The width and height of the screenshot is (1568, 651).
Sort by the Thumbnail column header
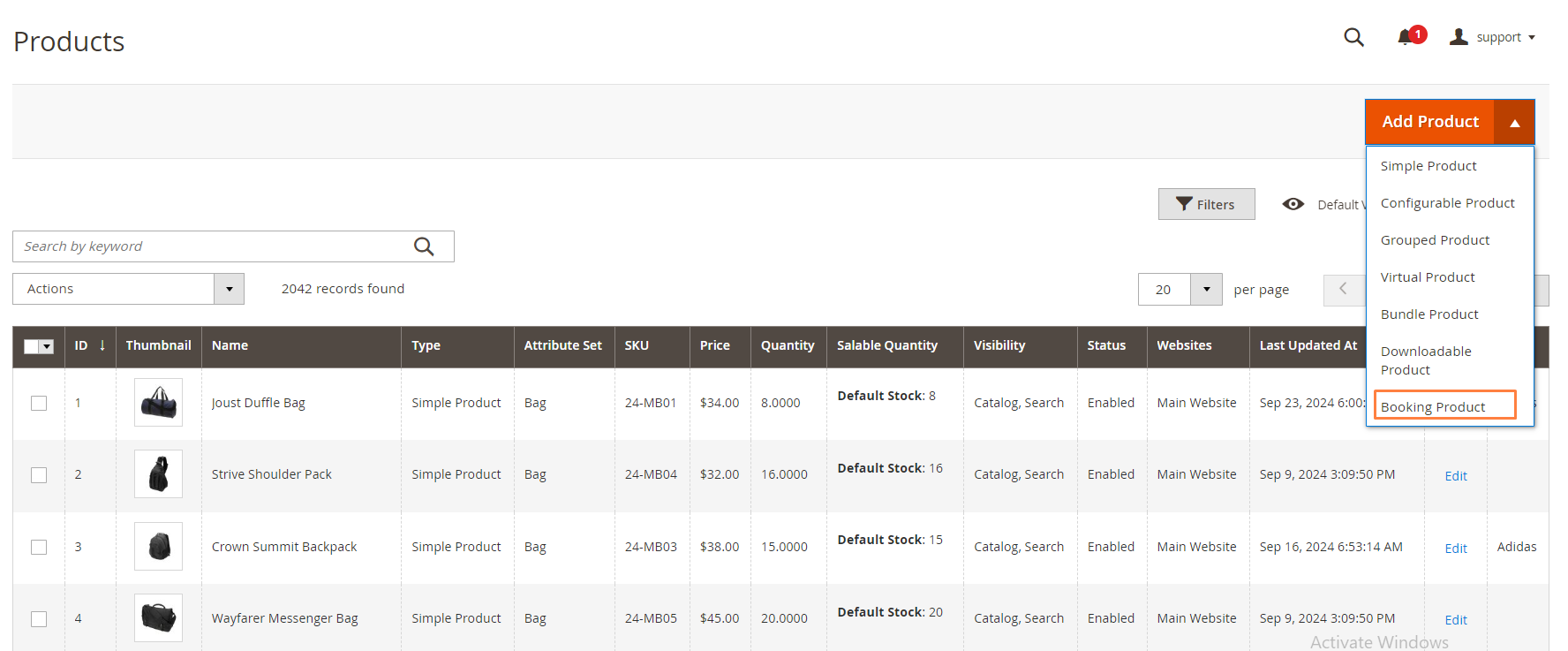point(159,345)
